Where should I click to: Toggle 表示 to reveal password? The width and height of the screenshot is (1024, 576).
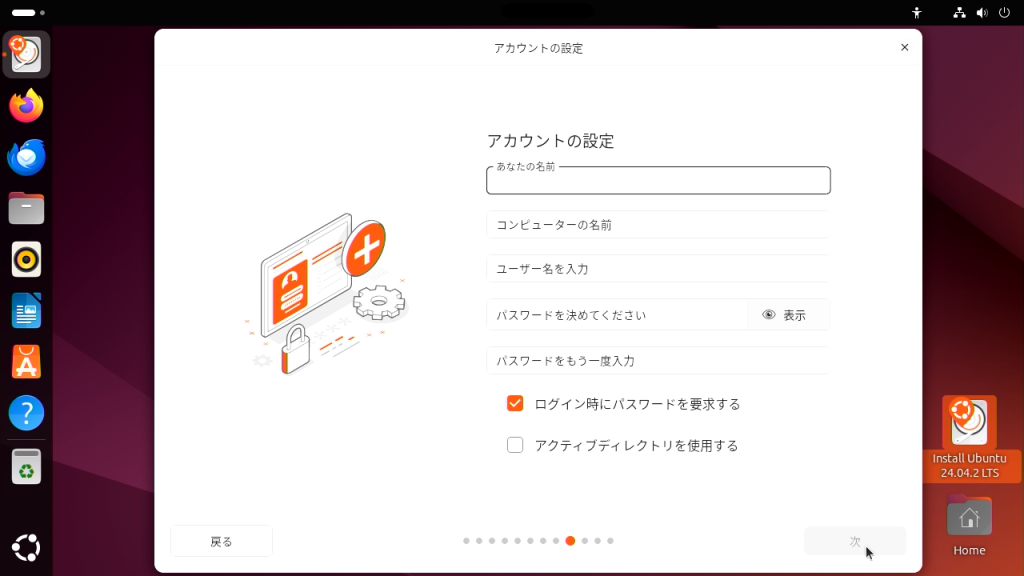click(x=784, y=315)
